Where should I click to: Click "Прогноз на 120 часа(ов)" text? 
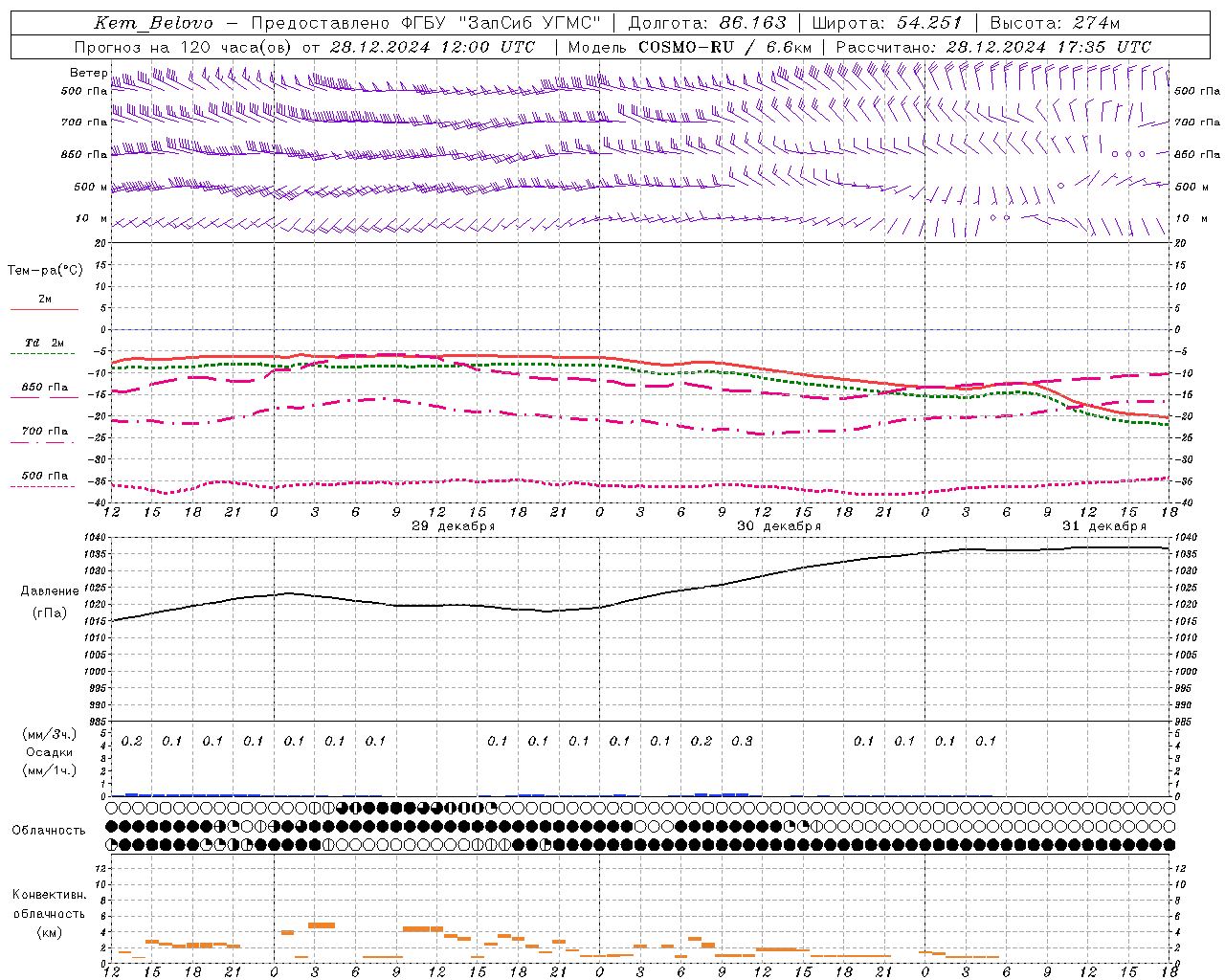point(185,47)
